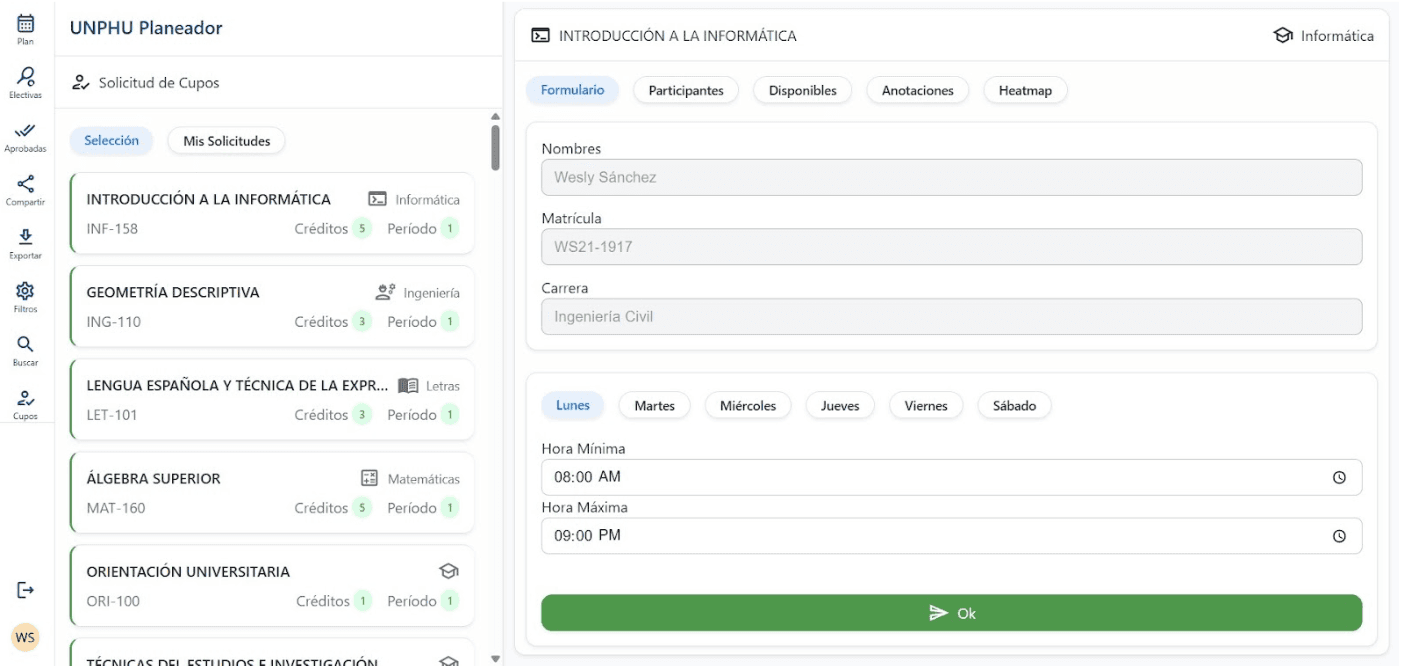Click Créditos 5 badge on INF-158 card

point(362,229)
